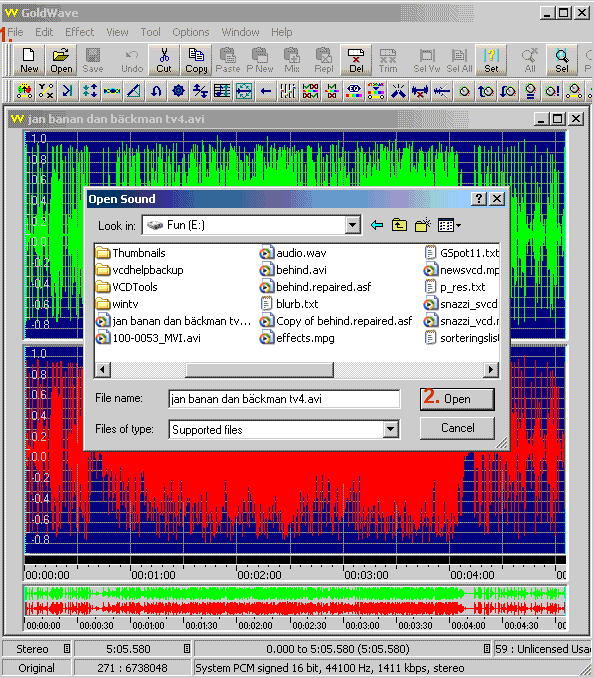Screen dimensions: 594x678
Task: Click the 00:02:00 mark on the overview ruler
Action: [x=255, y=625]
